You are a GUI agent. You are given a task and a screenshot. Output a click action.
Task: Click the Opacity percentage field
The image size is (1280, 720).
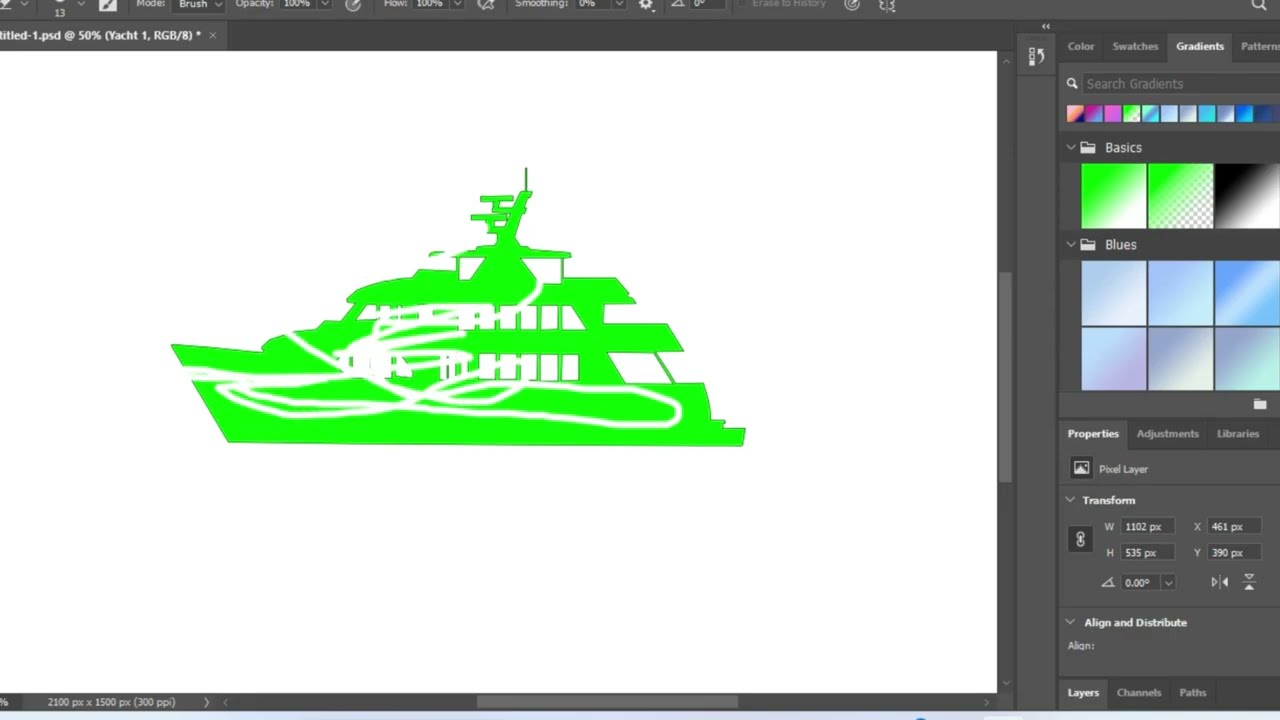pyautogui.click(x=297, y=5)
